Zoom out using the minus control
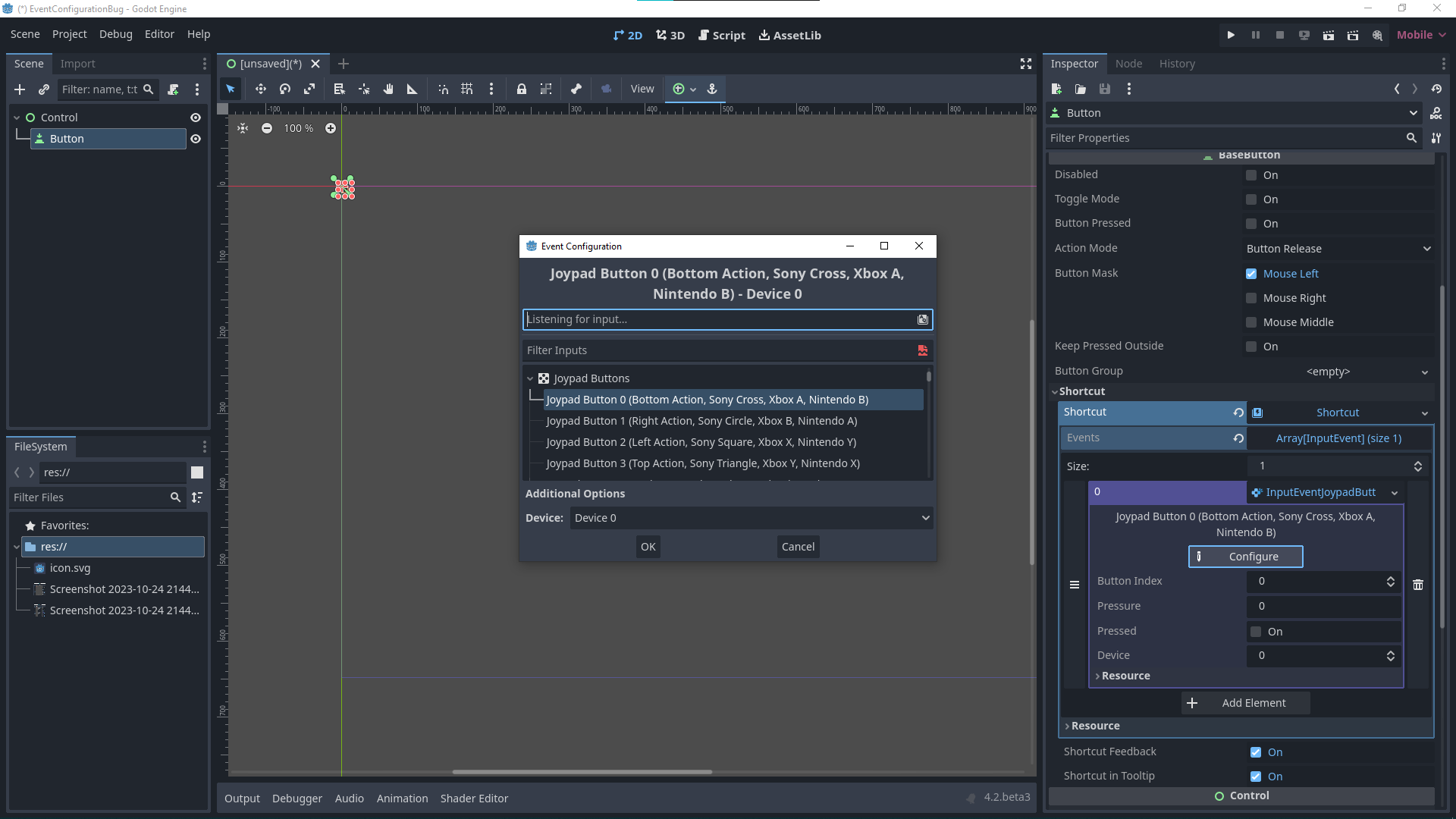 coord(267,128)
